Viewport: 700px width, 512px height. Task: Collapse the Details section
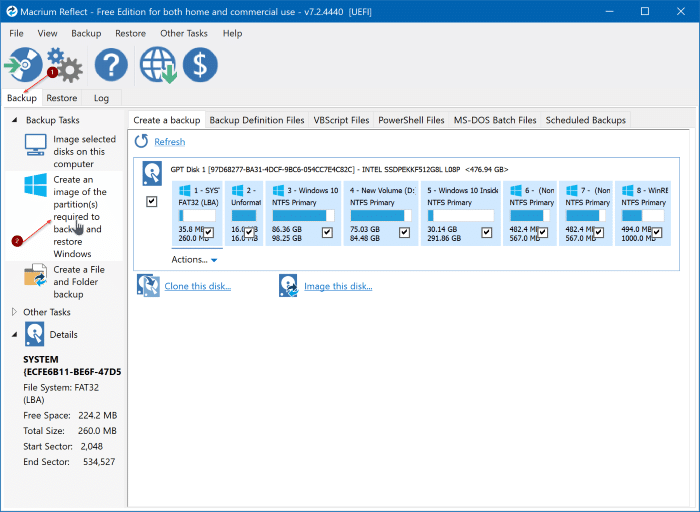click(x=14, y=334)
